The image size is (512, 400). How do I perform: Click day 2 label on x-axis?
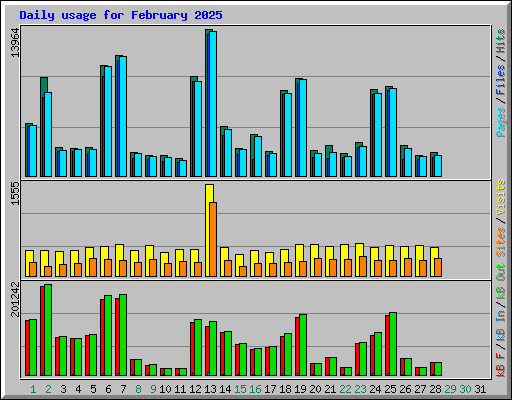[x=48, y=389]
